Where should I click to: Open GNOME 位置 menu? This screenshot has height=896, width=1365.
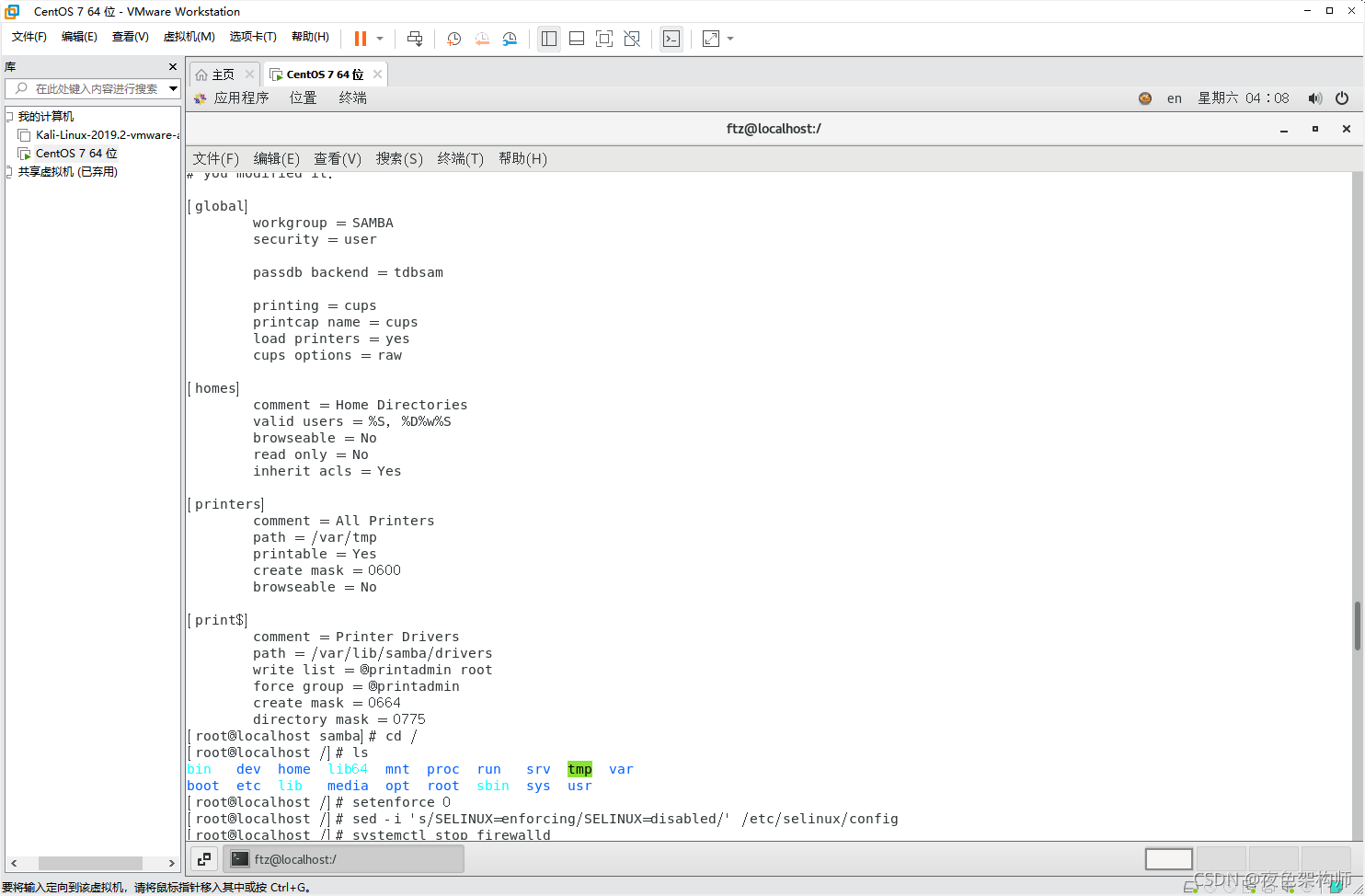coord(303,98)
